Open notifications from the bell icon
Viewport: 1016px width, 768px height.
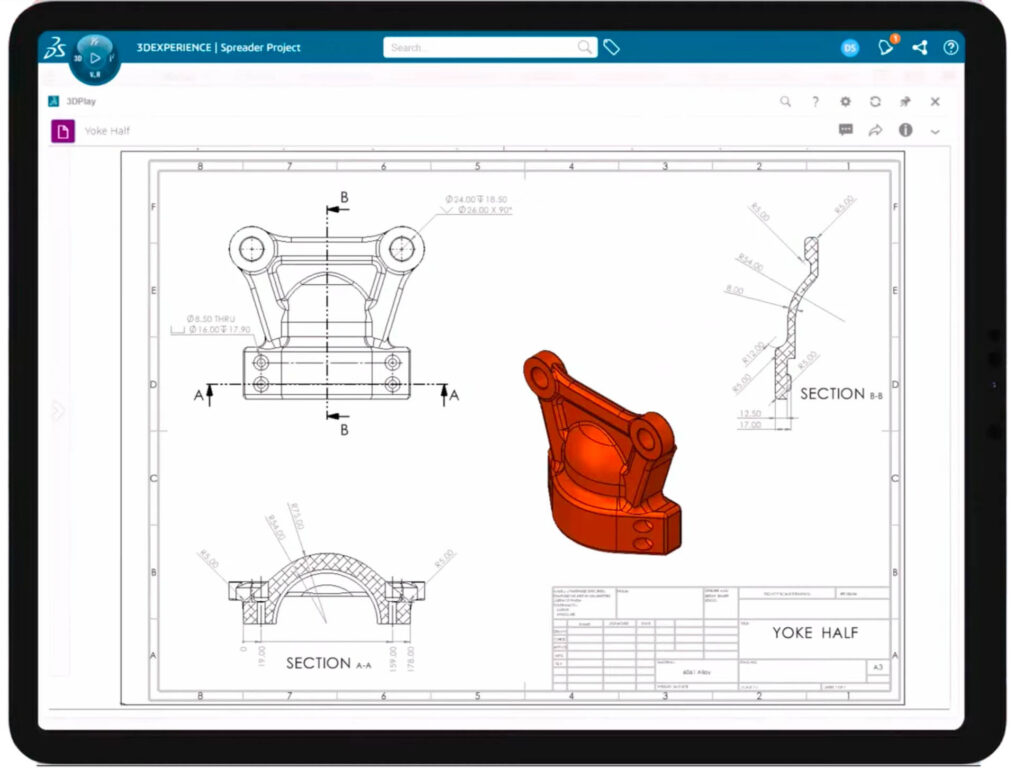[x=885, y=47]
